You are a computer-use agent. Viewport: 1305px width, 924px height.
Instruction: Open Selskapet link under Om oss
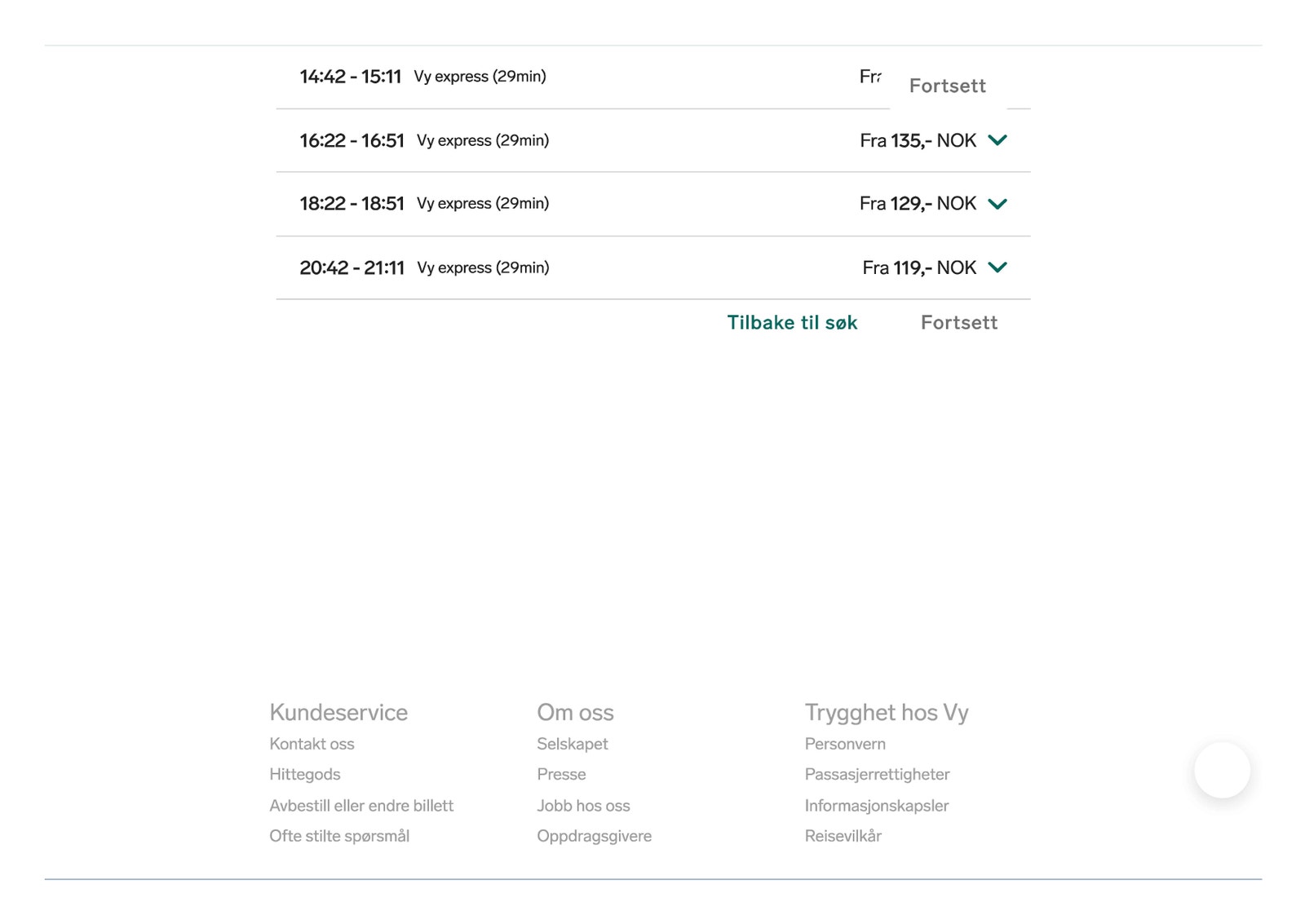pos(572,744)
